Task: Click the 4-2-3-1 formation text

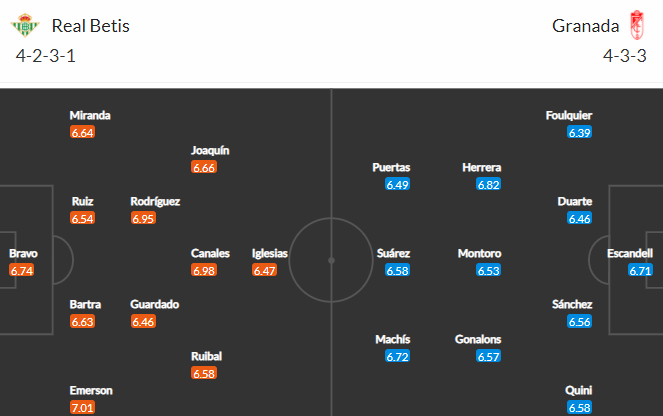Action: 46,56
